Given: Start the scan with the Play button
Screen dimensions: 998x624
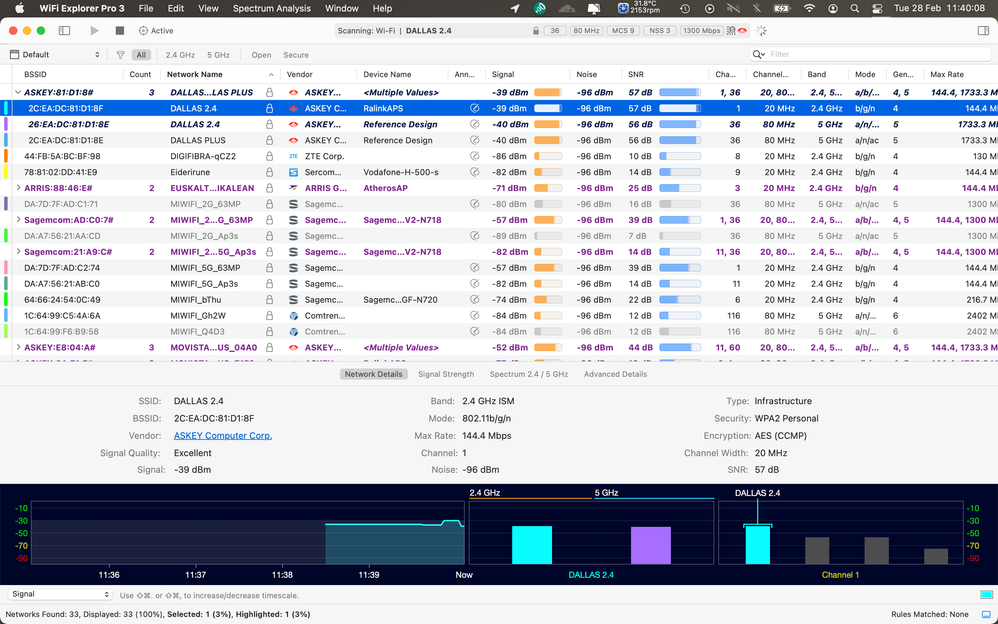Looking at the screenshot, I should [92, 30].
